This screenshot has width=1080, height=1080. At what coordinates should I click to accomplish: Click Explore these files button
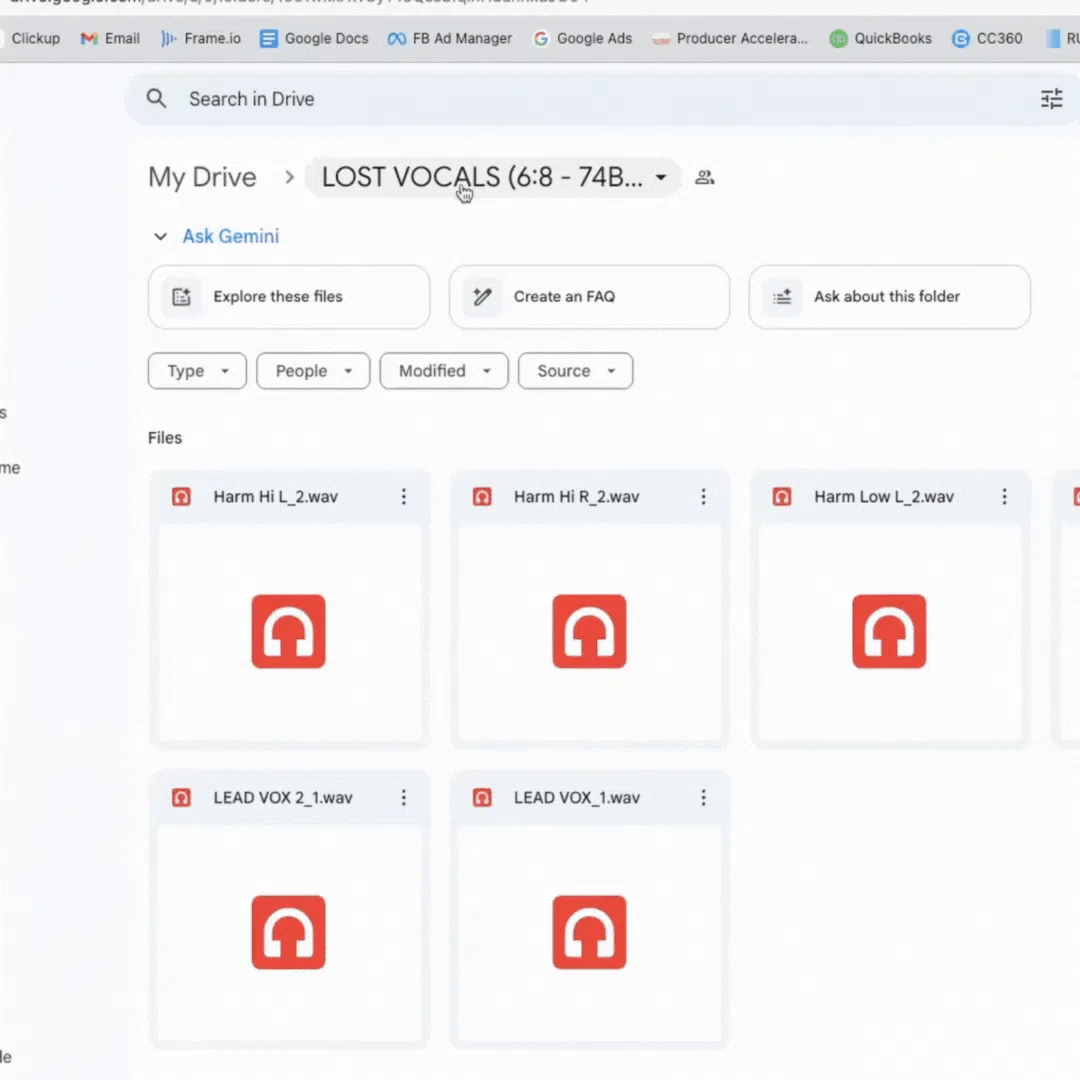click(289, 297)
